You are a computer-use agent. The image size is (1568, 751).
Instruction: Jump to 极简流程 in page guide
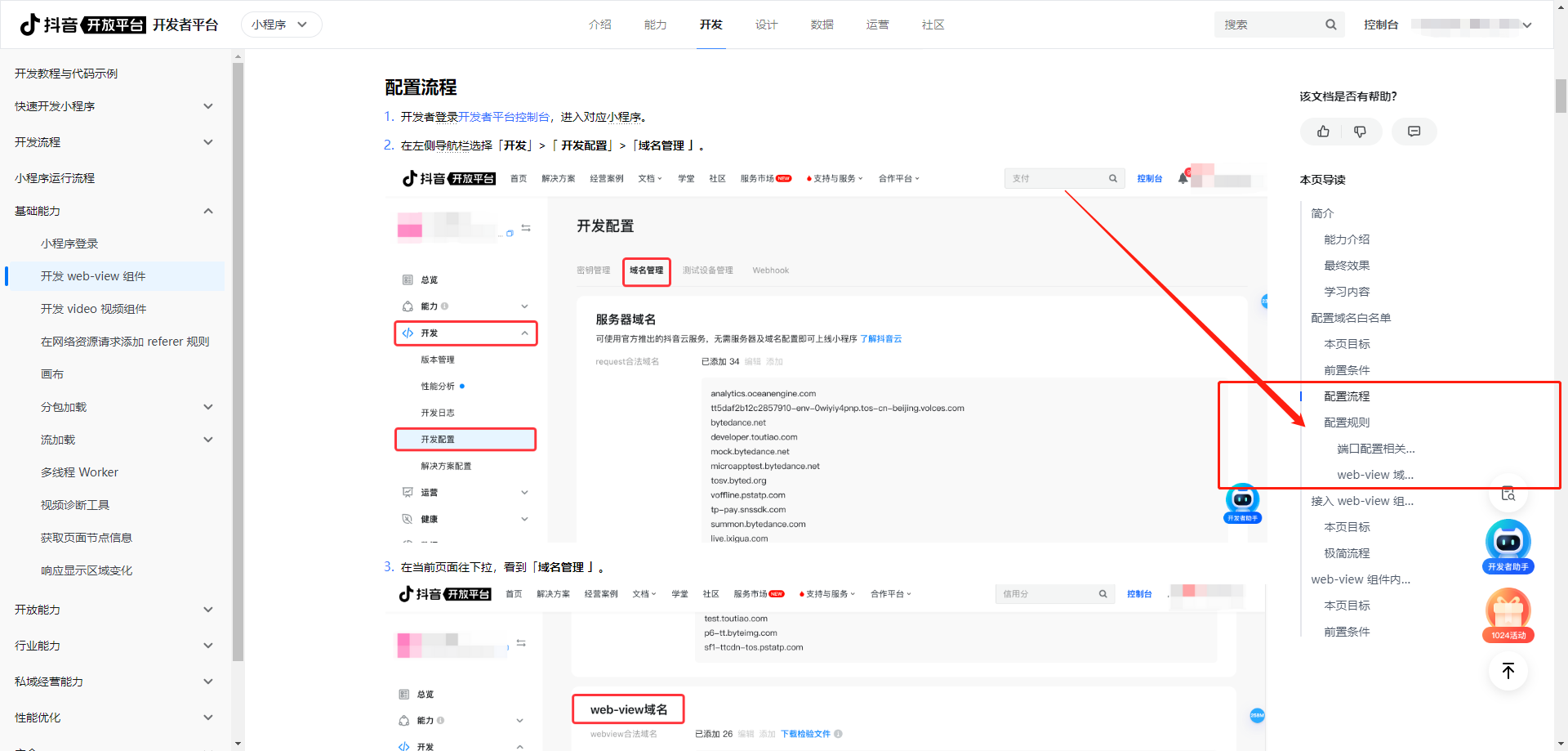click(x=1347, y=553)
